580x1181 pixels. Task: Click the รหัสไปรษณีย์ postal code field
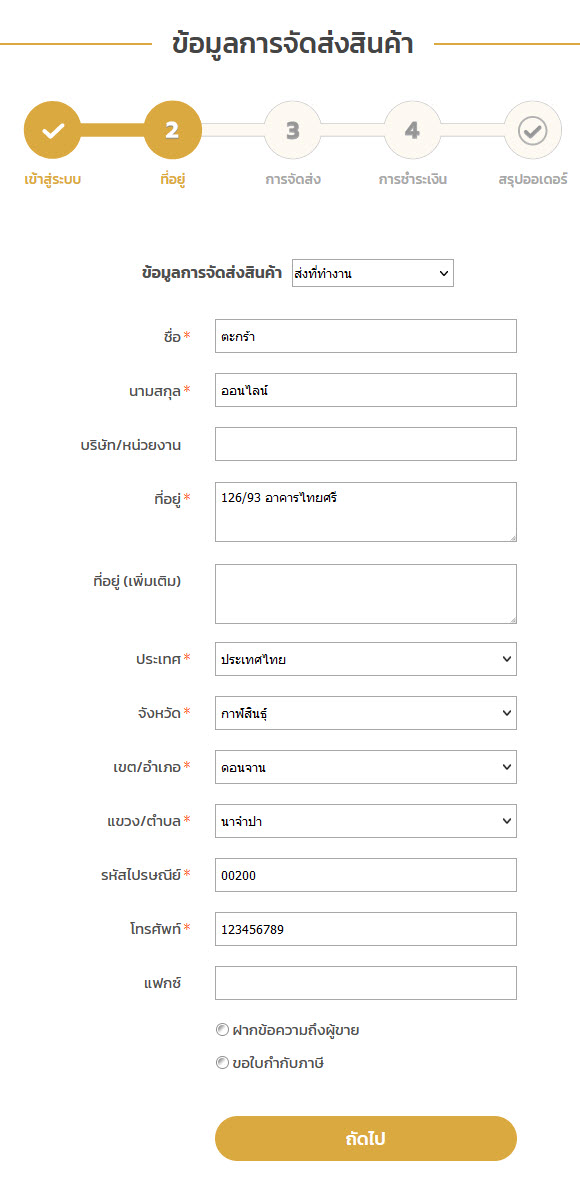pos(366,874)
